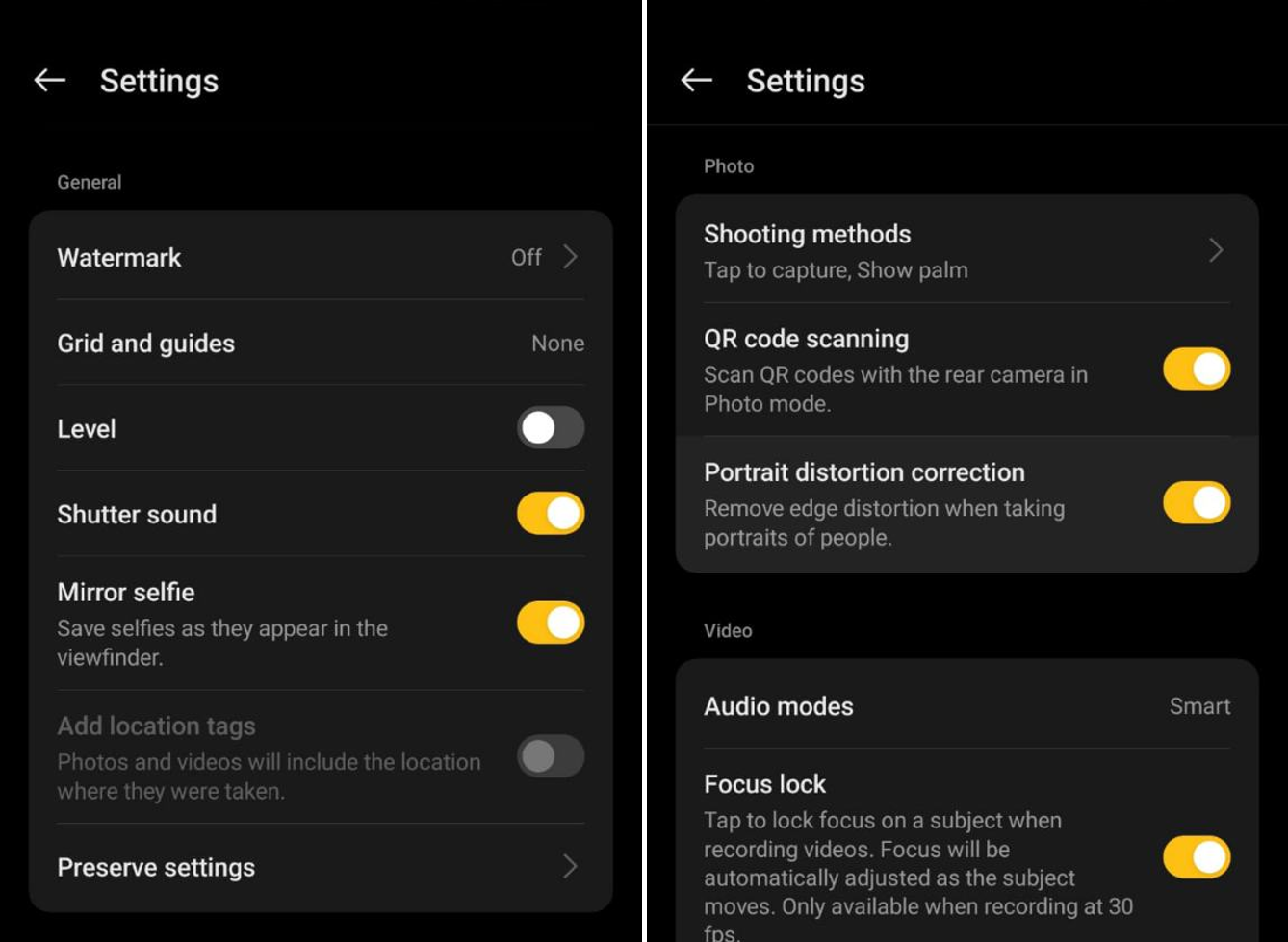1288x942 pixels.
Task: Disable the Mirror selfie toggle
Action: (551, 623)
